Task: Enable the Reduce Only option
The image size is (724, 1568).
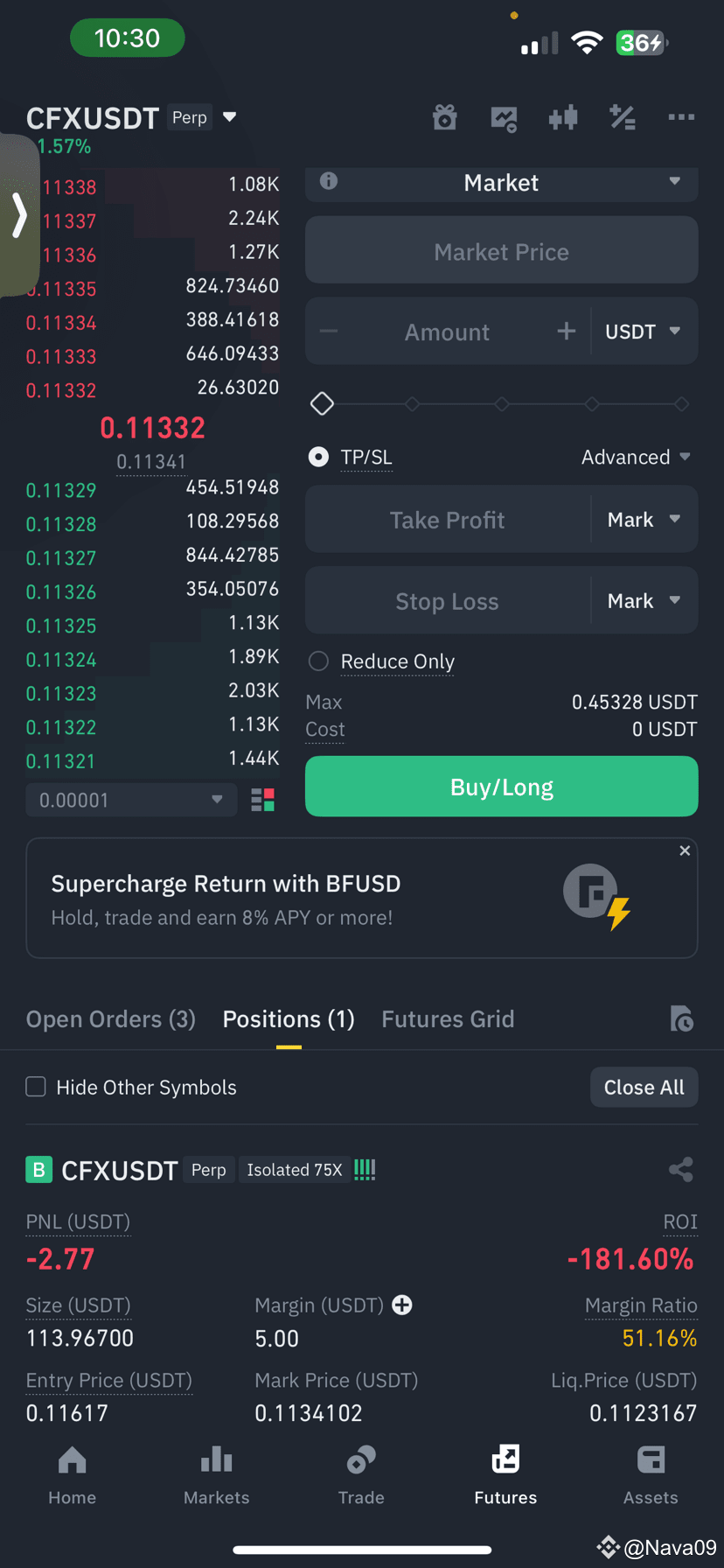Action: coord(319,661)
